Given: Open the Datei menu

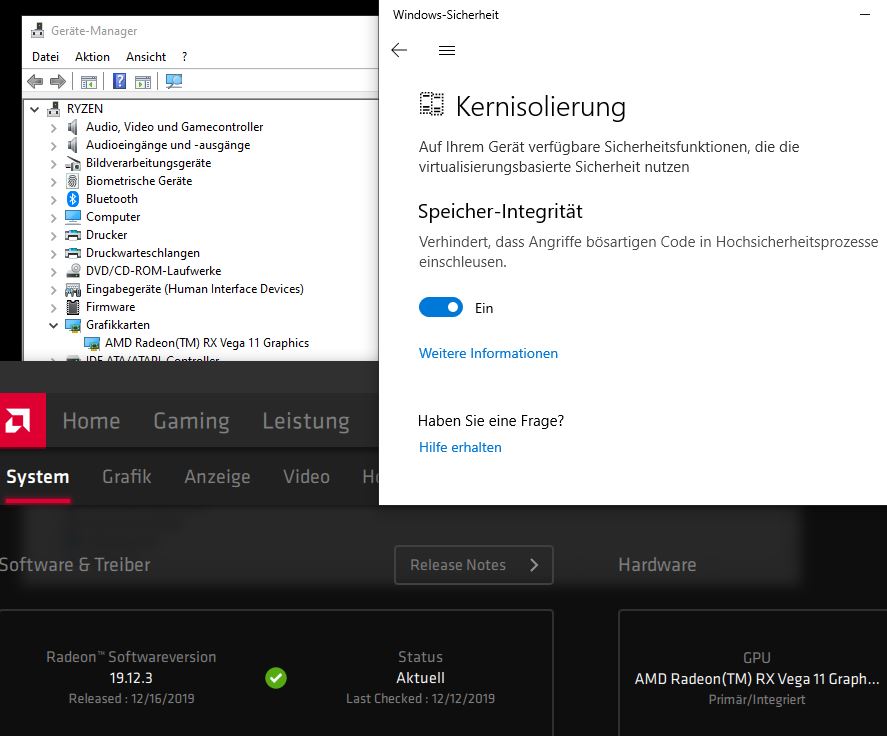Looking at the screenshot, I should (x=45, y=57).
